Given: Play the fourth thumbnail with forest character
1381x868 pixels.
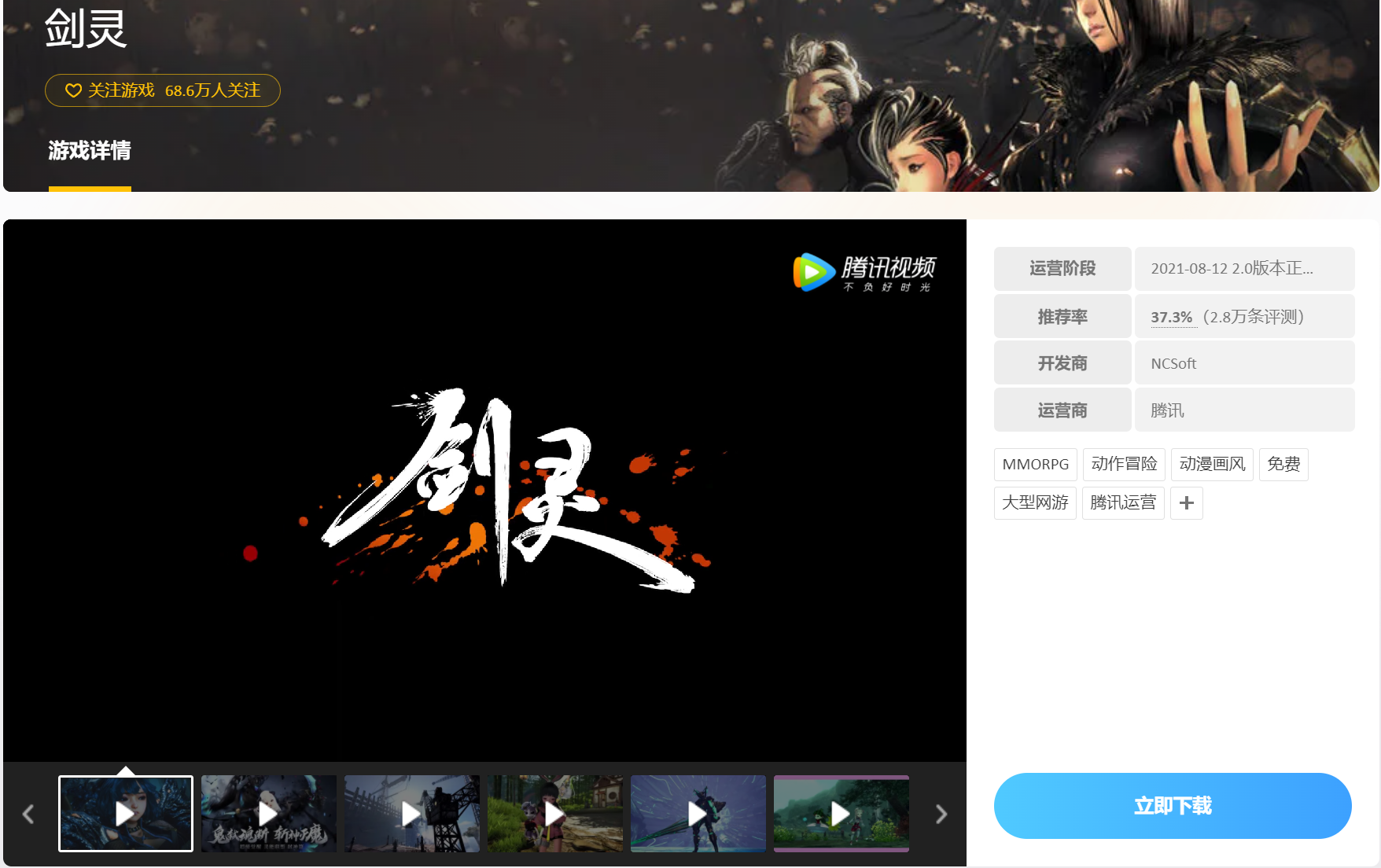Looking at the screenshot, I should tap(555, 814).
